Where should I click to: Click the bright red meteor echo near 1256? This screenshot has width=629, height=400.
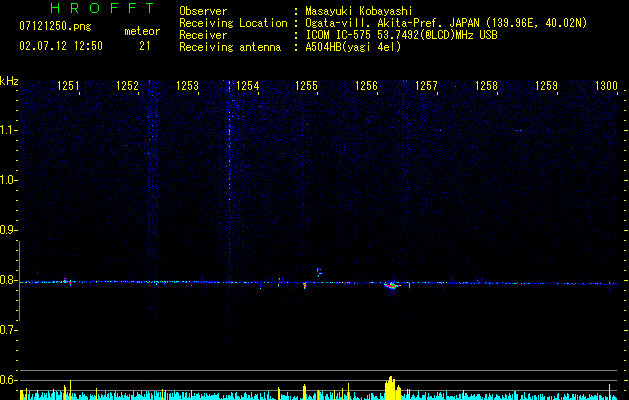click(x=392, y=285)
